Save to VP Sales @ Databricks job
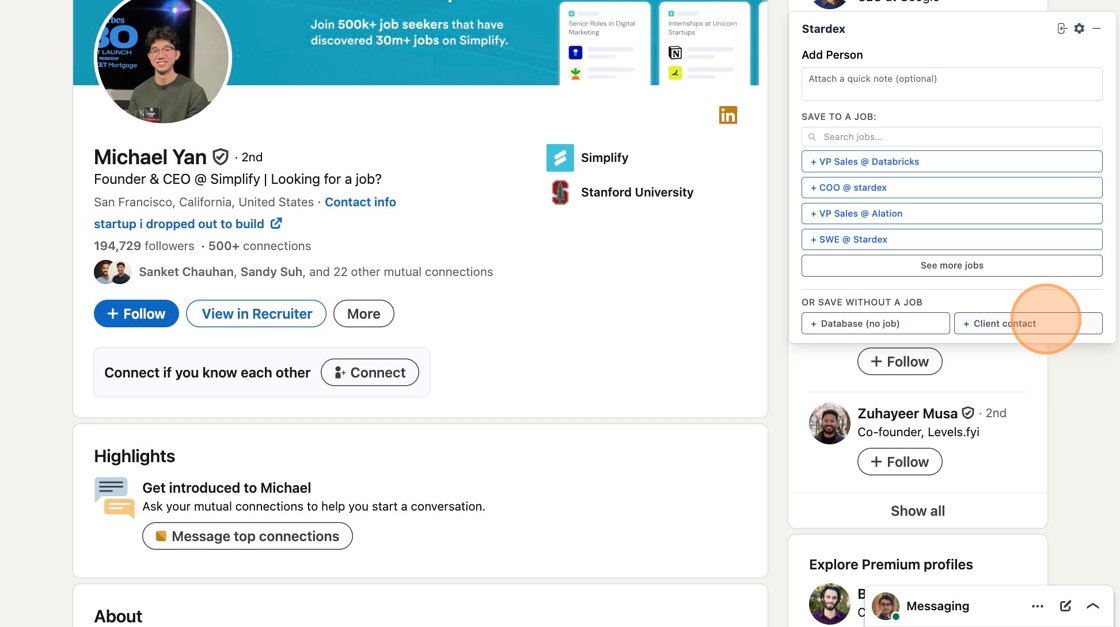 tap(951, 162)
